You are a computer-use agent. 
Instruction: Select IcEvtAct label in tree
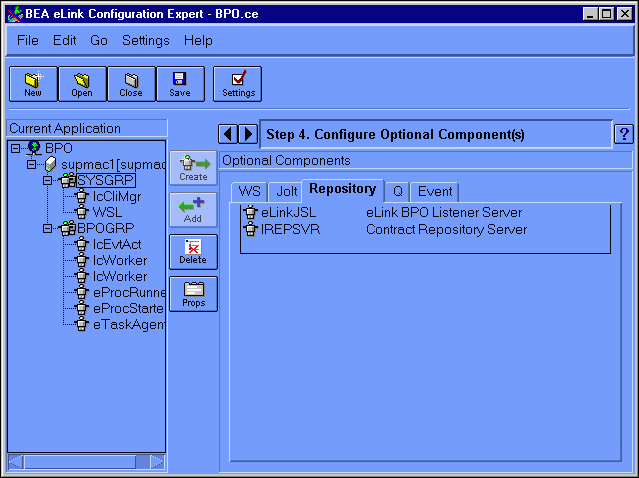coord(117,245)
